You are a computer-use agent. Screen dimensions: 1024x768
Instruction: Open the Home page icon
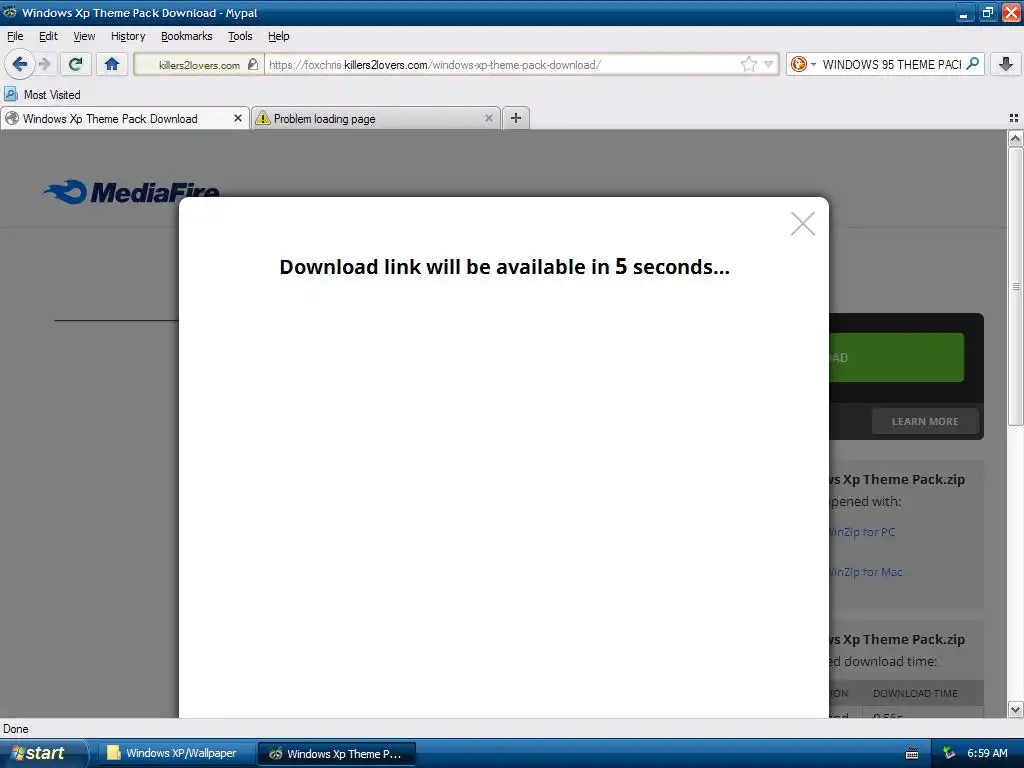[112, 64]
